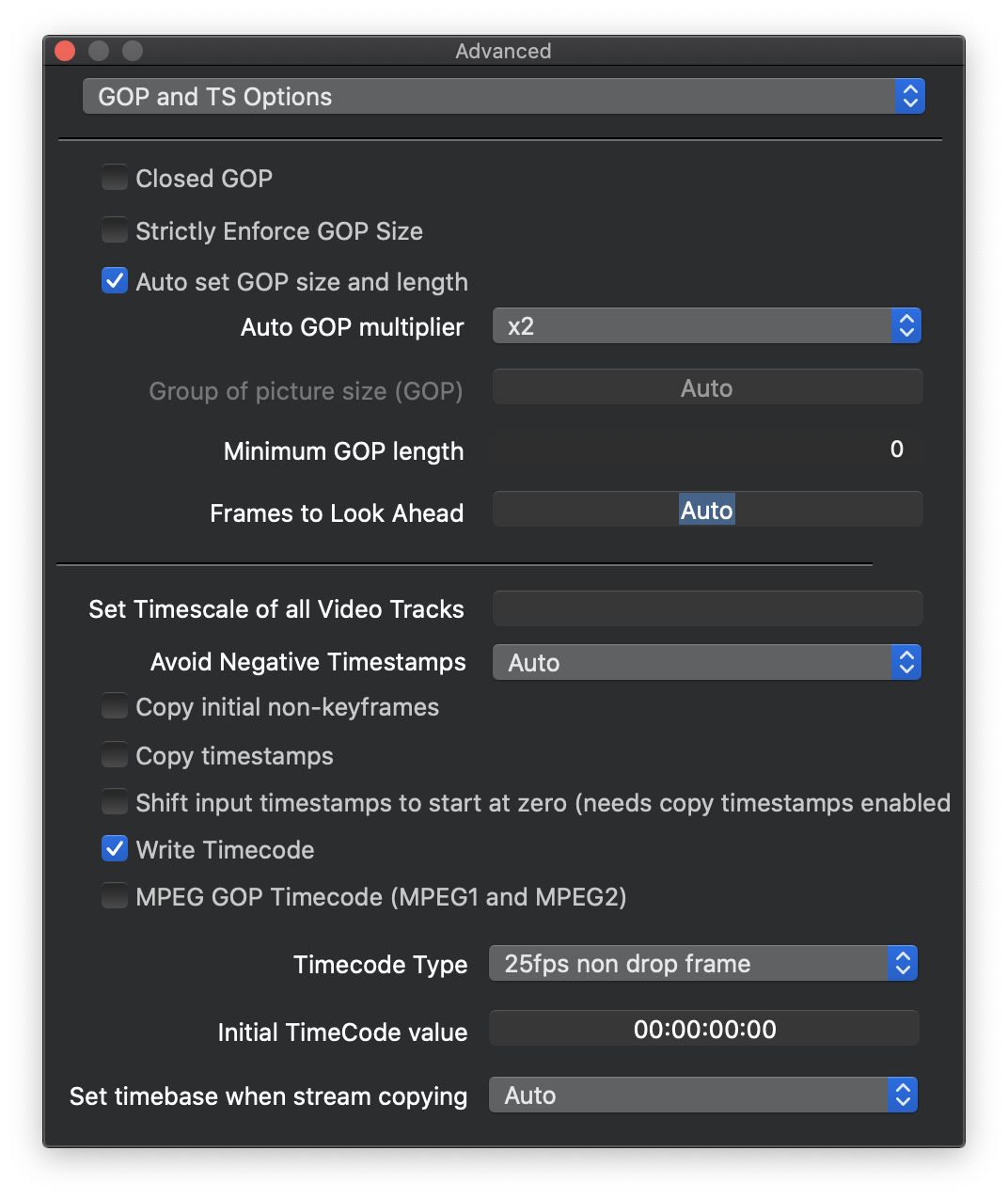
Task: Check Strictly Enforce GOP Size
Action: [115, 230]
